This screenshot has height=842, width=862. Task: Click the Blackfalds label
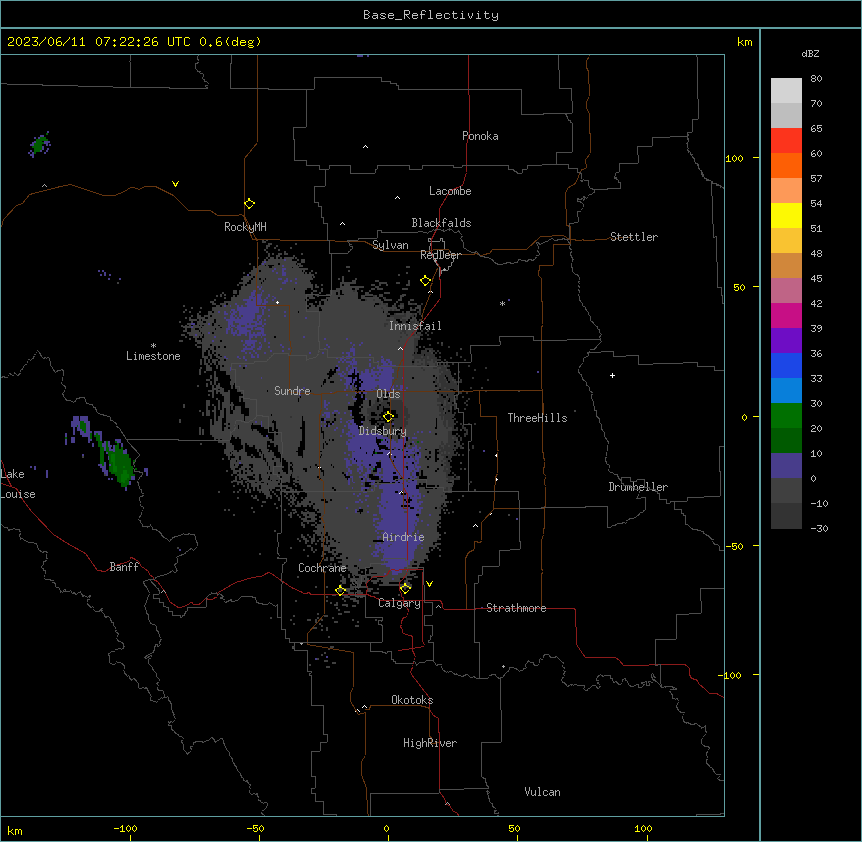pos(441,223)
